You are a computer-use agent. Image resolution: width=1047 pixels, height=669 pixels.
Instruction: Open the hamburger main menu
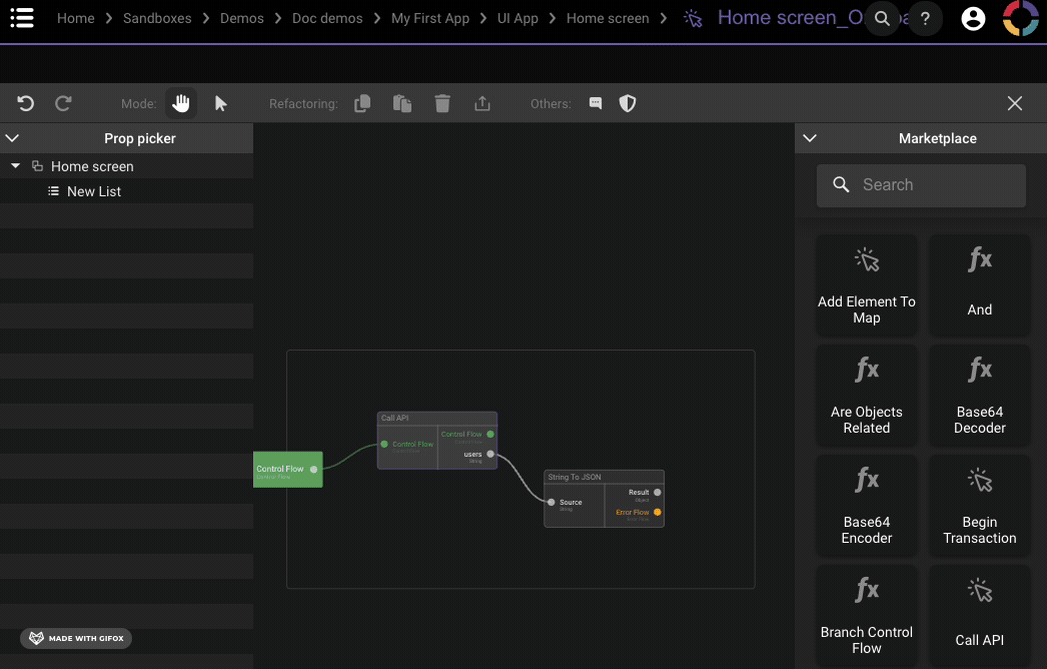(22, 18)
